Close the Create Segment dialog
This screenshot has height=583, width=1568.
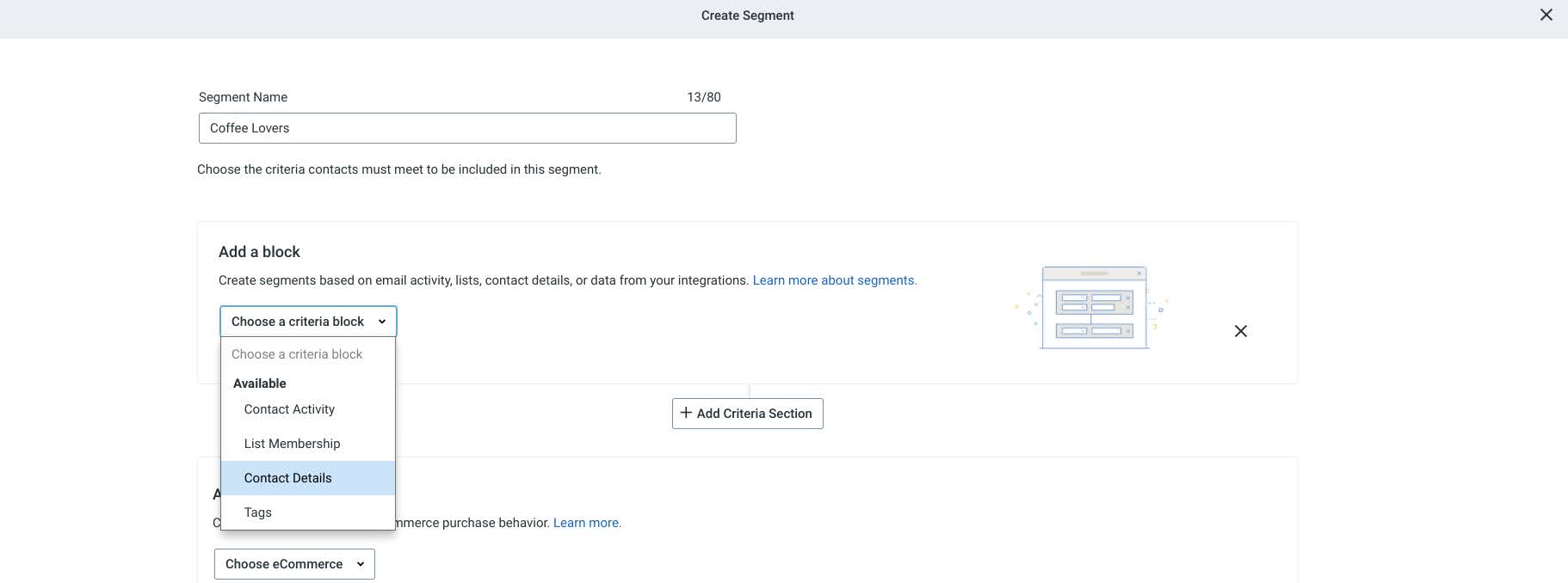pos(1546,15)
